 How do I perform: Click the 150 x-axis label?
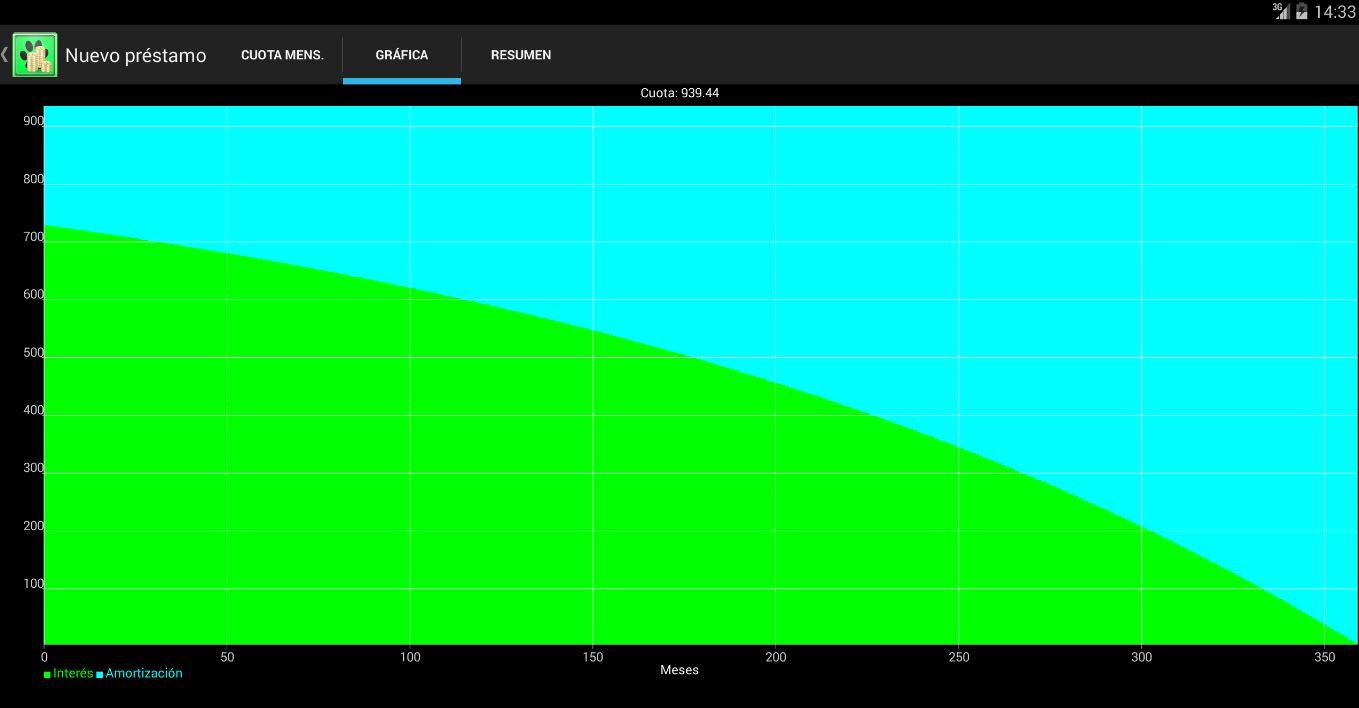[593, 657]
